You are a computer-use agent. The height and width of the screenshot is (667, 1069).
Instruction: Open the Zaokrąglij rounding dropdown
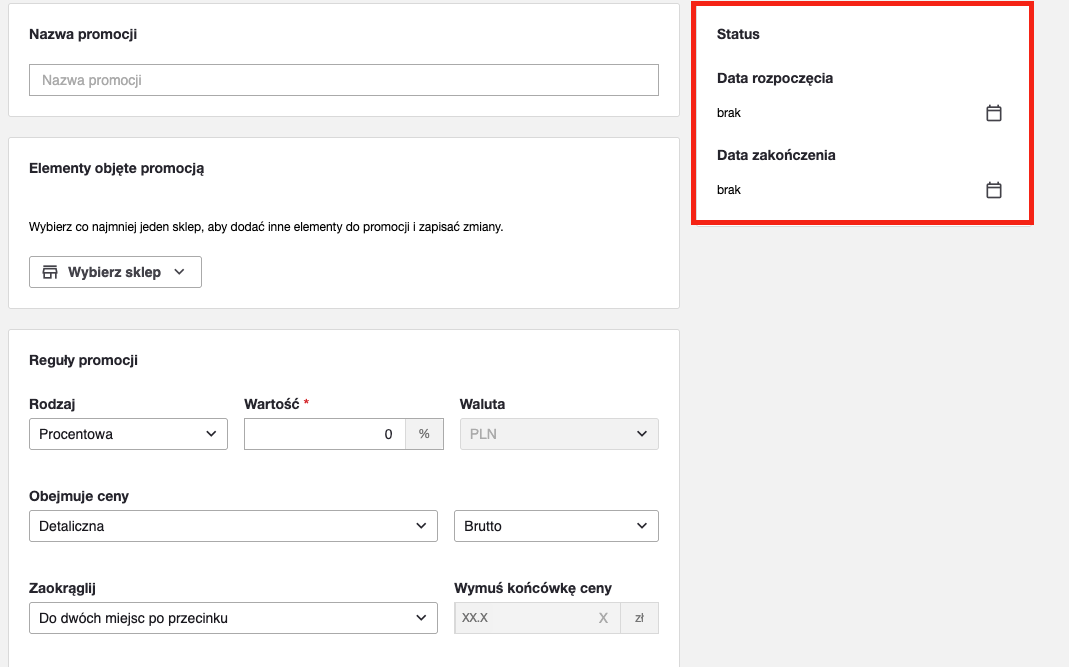click(233, 618)
